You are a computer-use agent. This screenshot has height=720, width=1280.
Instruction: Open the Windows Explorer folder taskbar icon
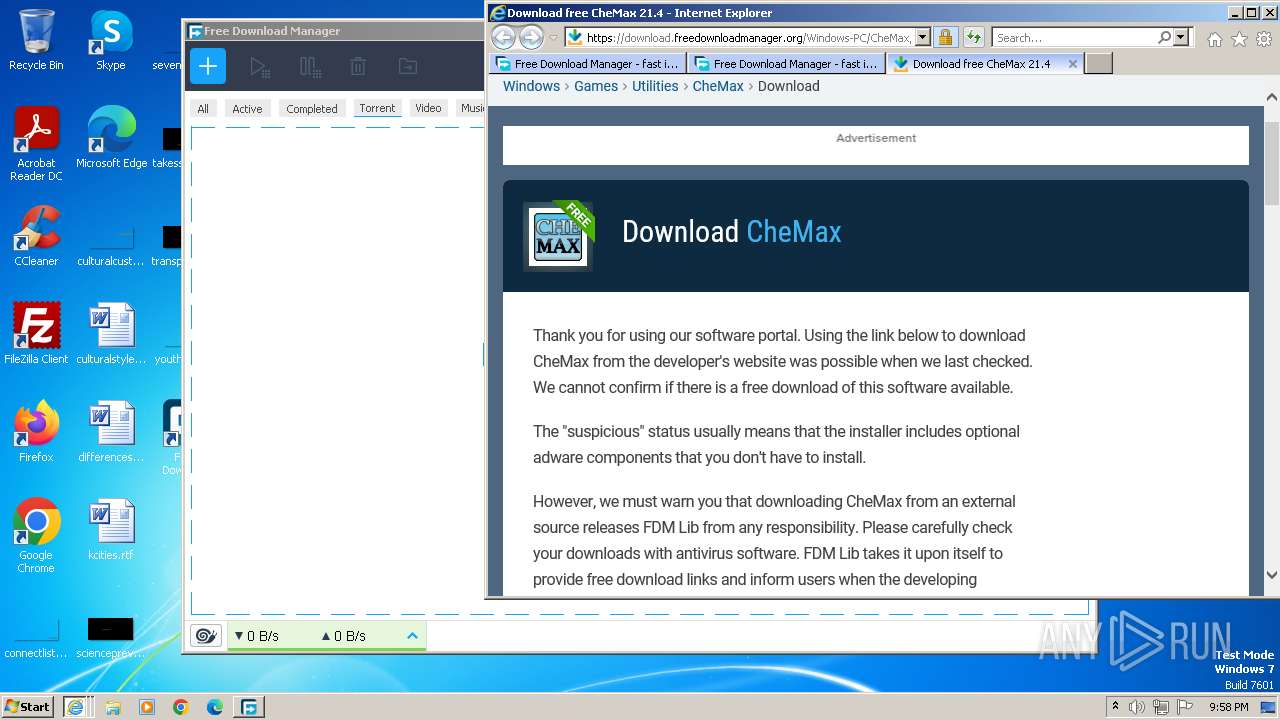click(x=113, y=707)
